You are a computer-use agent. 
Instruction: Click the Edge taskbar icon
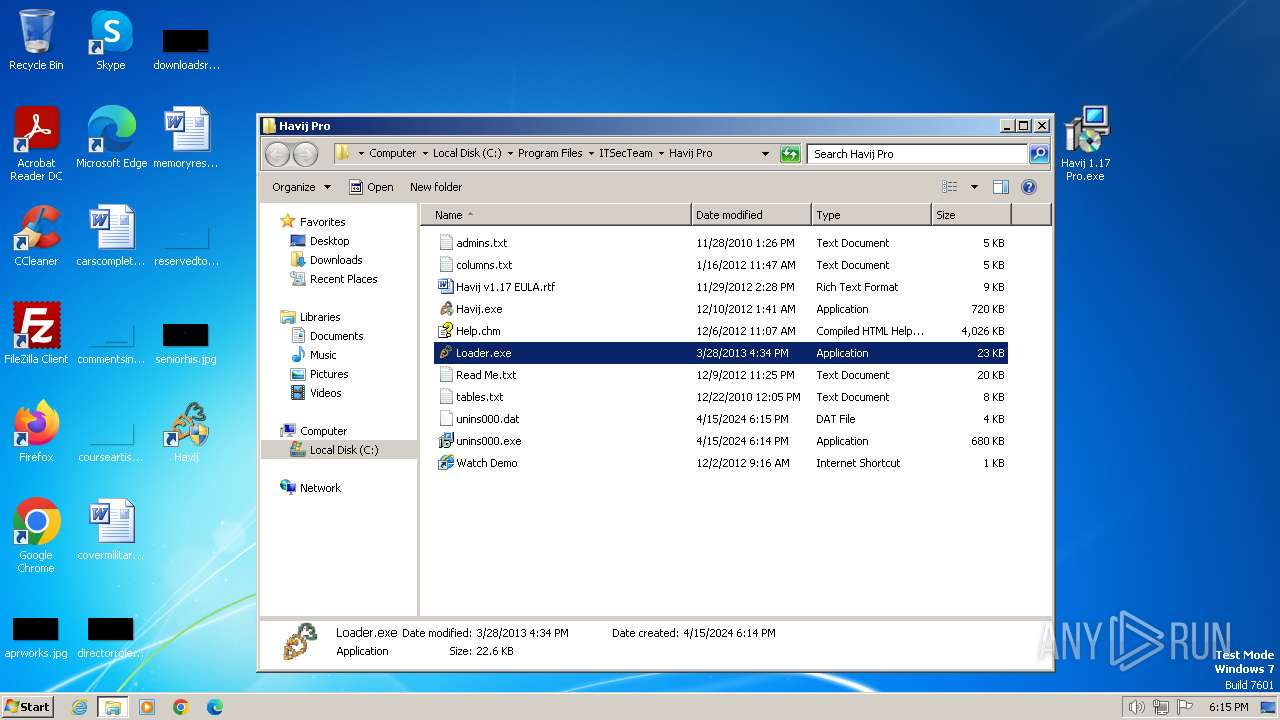(x=214, y=707)
